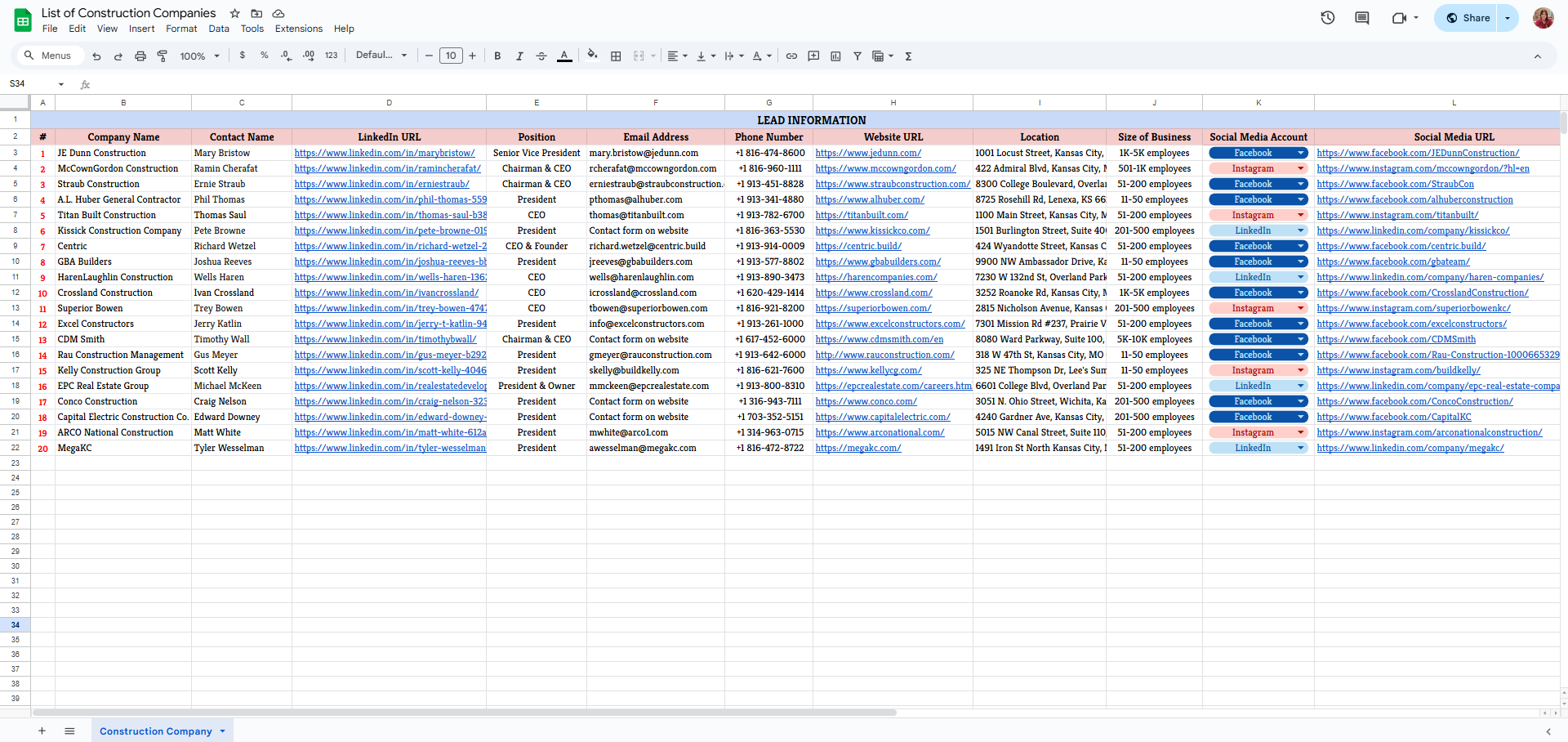Image resolution: width=1568 pixels, height=742 pixels.
Task: Open JE Dunn row Facebook dropdown
Action: (1301, 153)
